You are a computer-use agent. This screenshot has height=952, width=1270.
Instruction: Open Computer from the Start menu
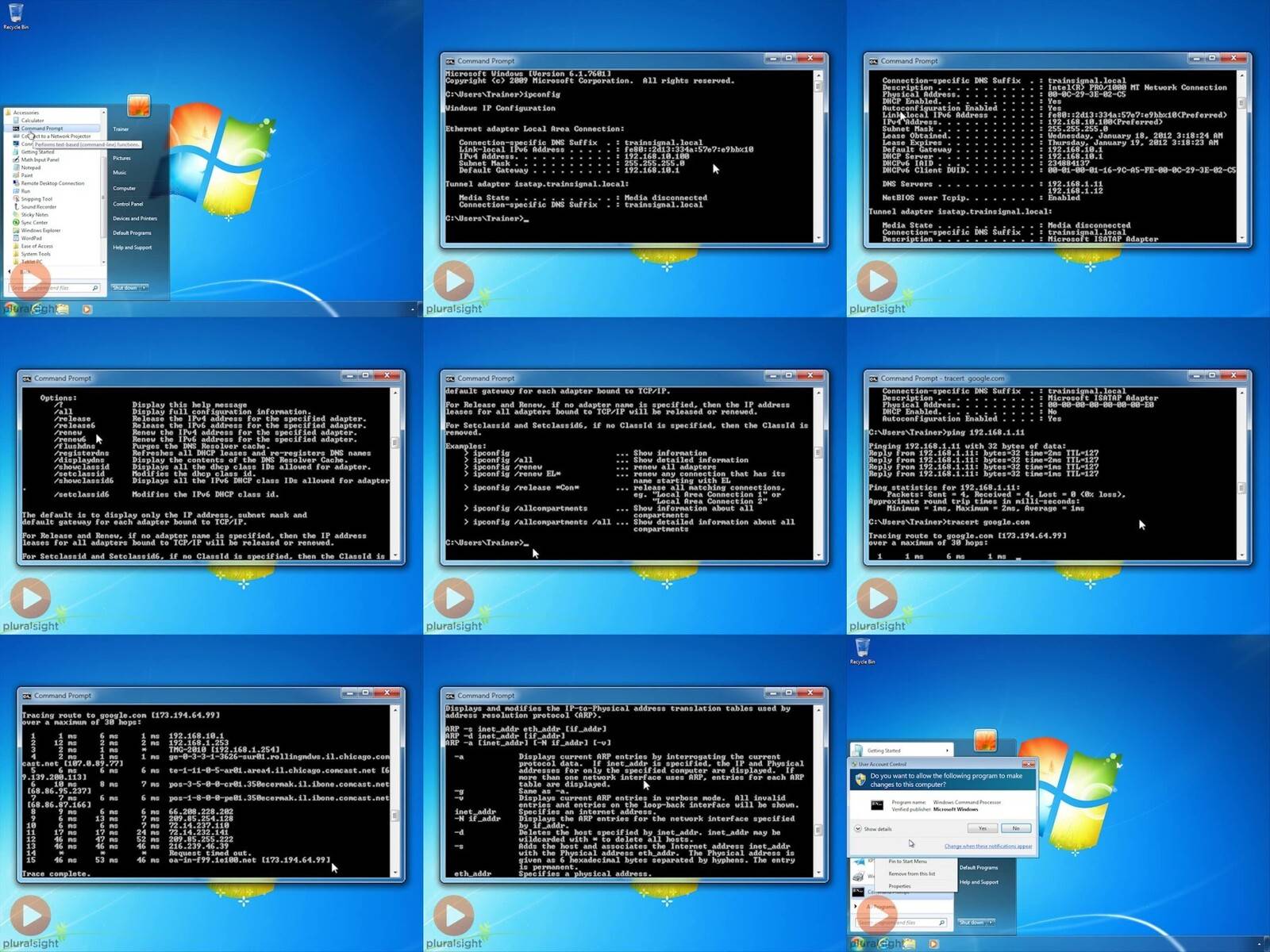pyautogui.click(x=124, y=189)
